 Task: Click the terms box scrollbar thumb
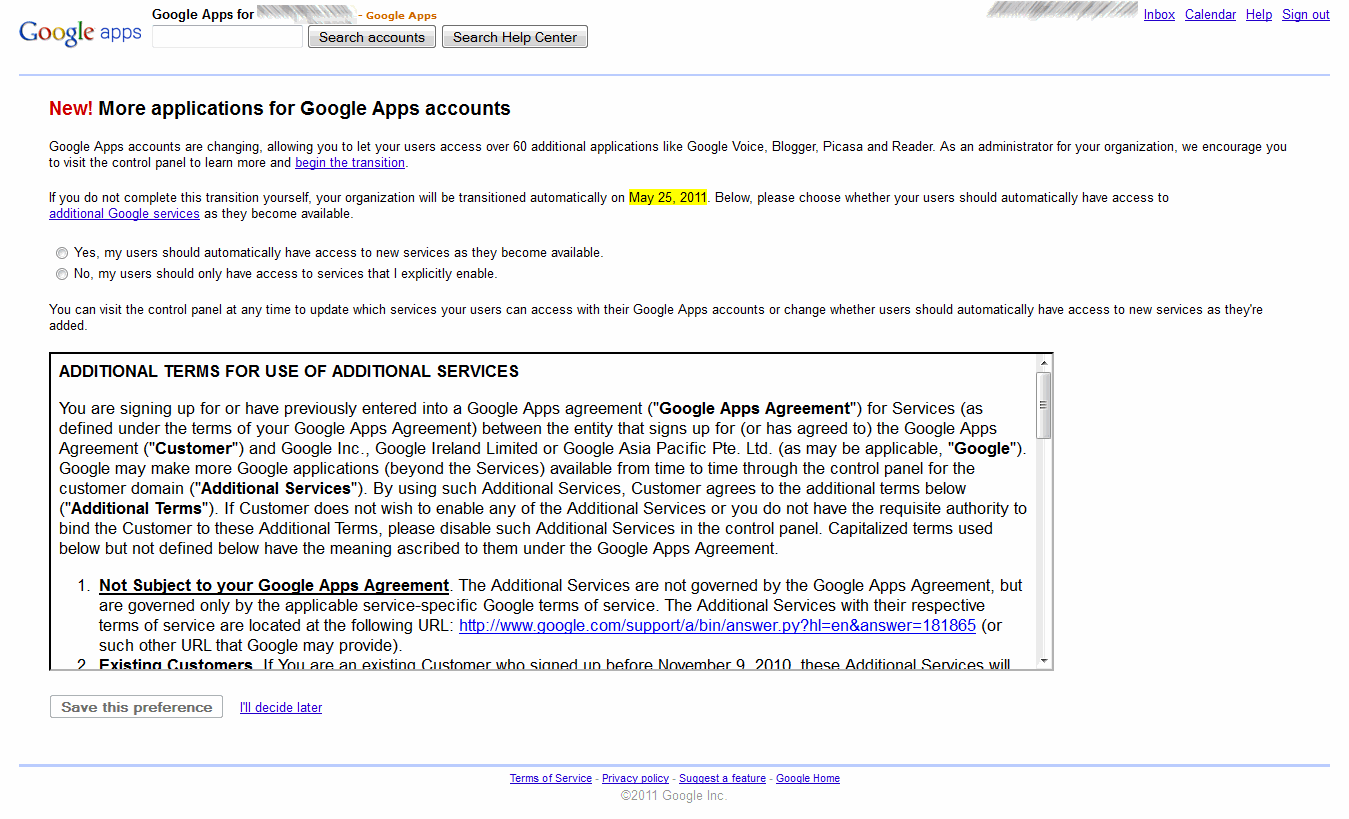(1044, 405)
